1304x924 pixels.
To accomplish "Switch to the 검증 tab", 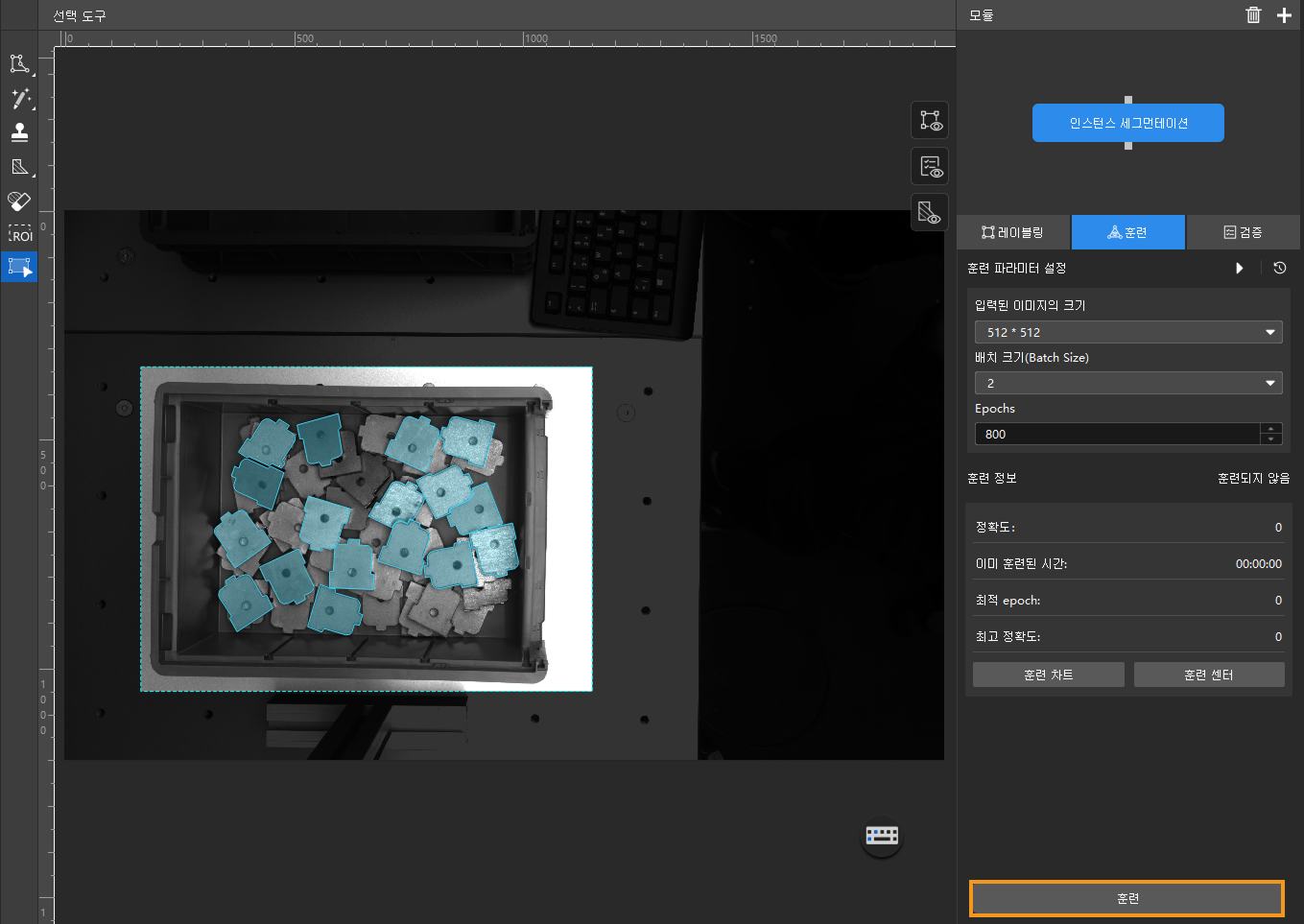I will tap(1244, 232).
